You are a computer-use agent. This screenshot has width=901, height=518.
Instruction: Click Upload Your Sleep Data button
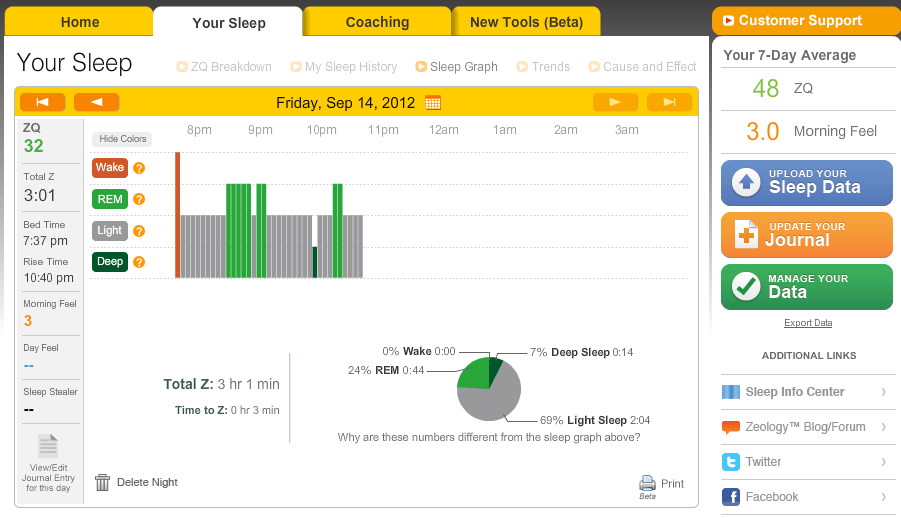(807, 183)
